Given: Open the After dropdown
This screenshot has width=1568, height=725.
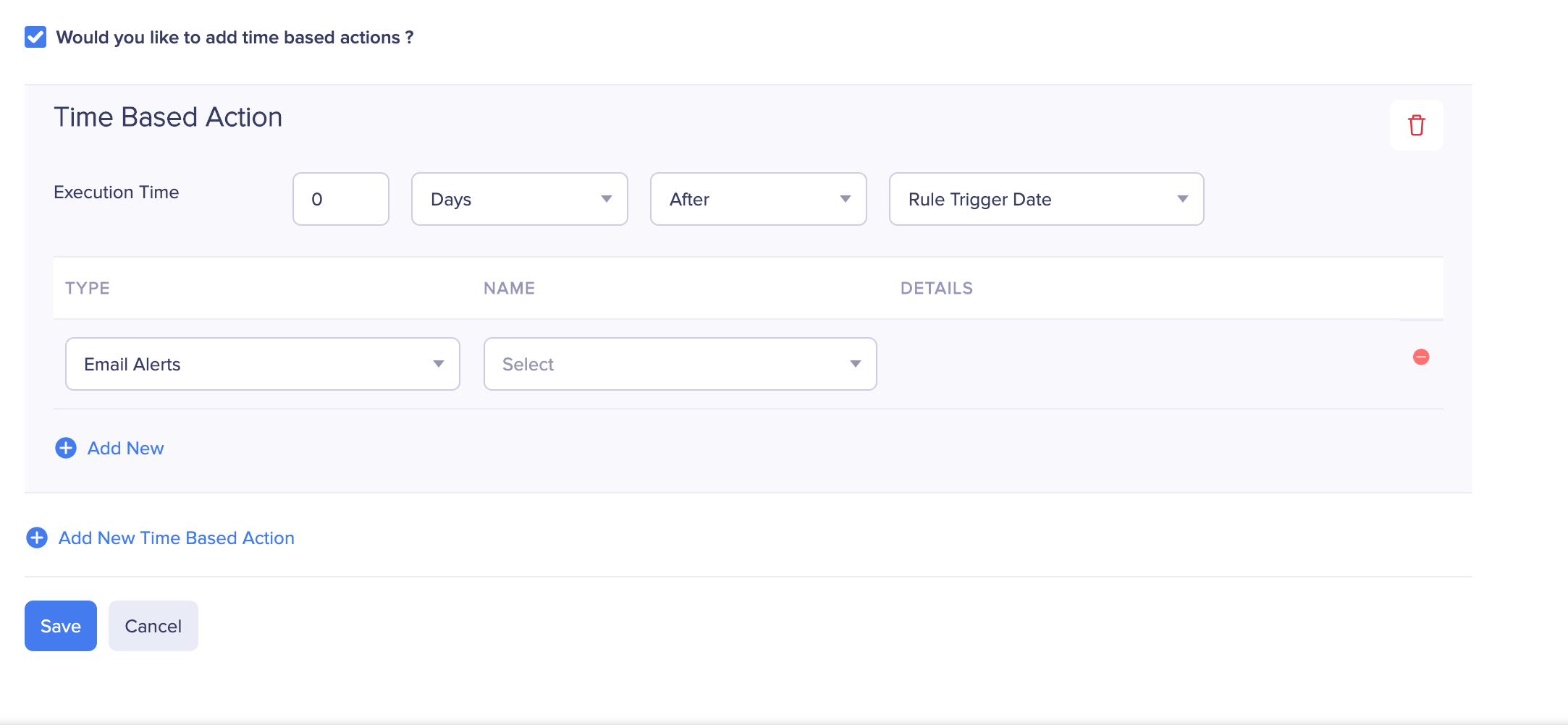Looking at the screenshot, I should (757, 199).
